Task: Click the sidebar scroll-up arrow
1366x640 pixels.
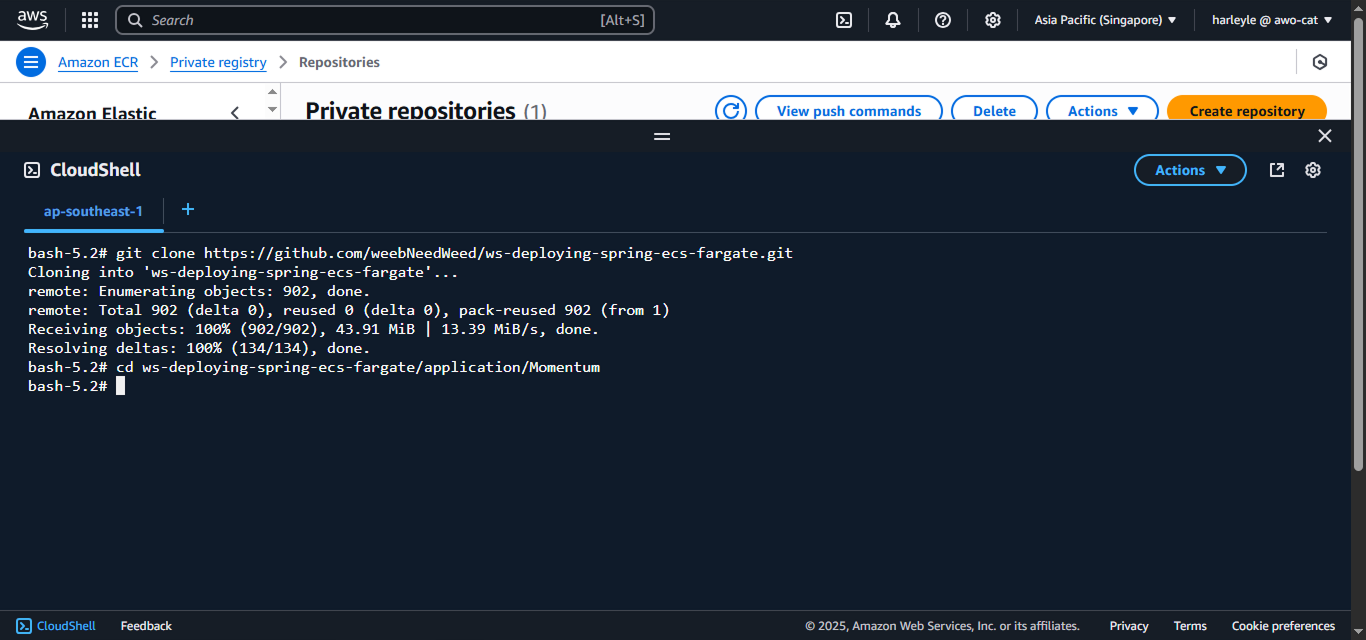Action: tap(272, 91)
